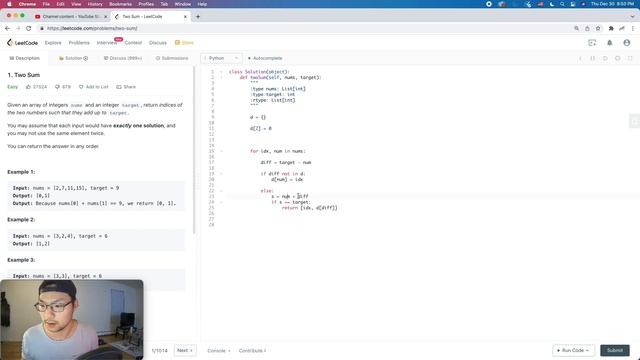Screen dimensions: 640x360
Task: Click the Contribute link
Action: pos(252,351)
